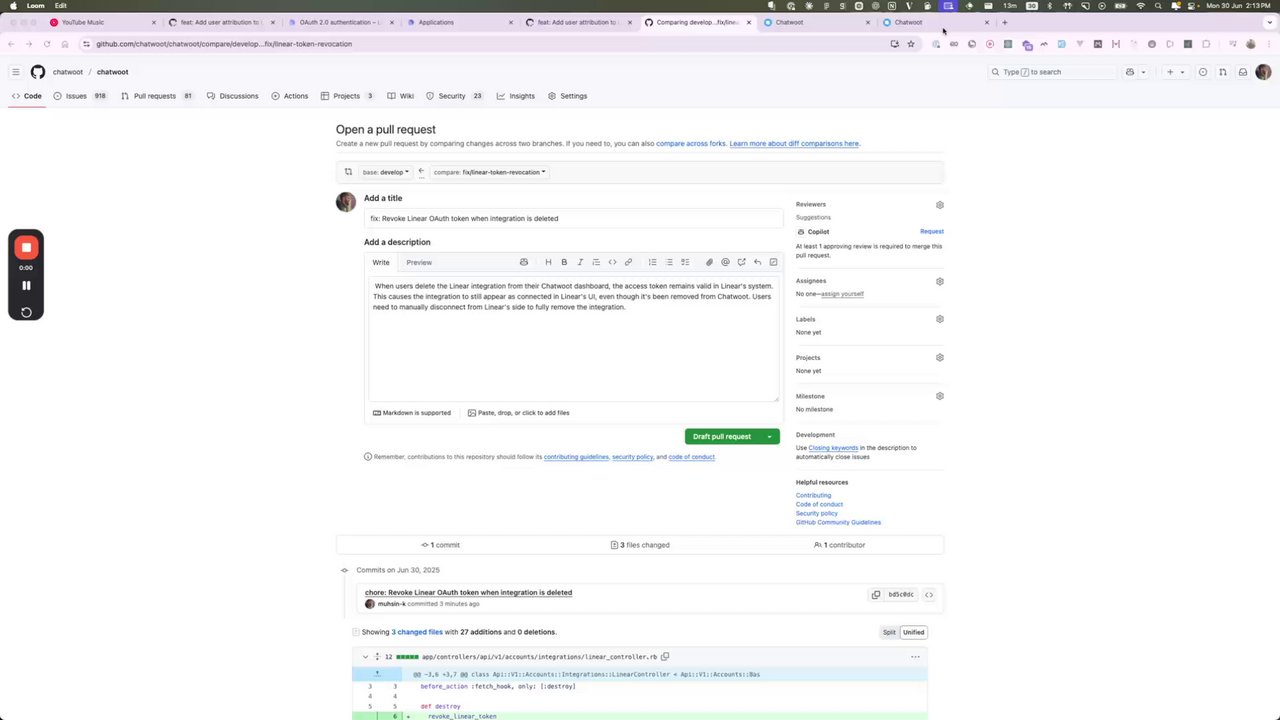Open the create new plus dropdown
The height and width of the screenshot is (720, 1280).
click(1175, 72)
